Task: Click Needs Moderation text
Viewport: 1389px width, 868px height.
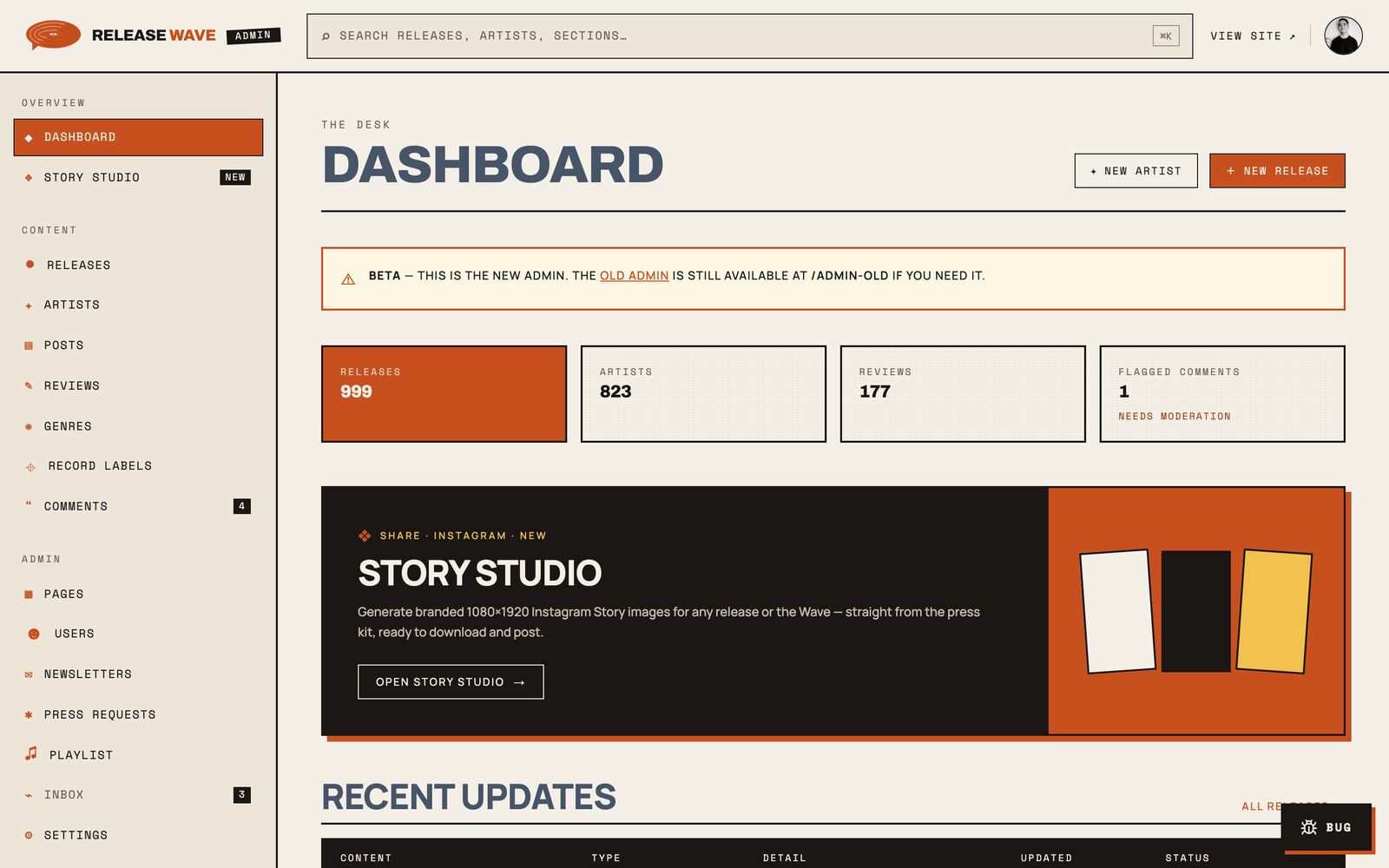Action: [x=1175, y=417]
